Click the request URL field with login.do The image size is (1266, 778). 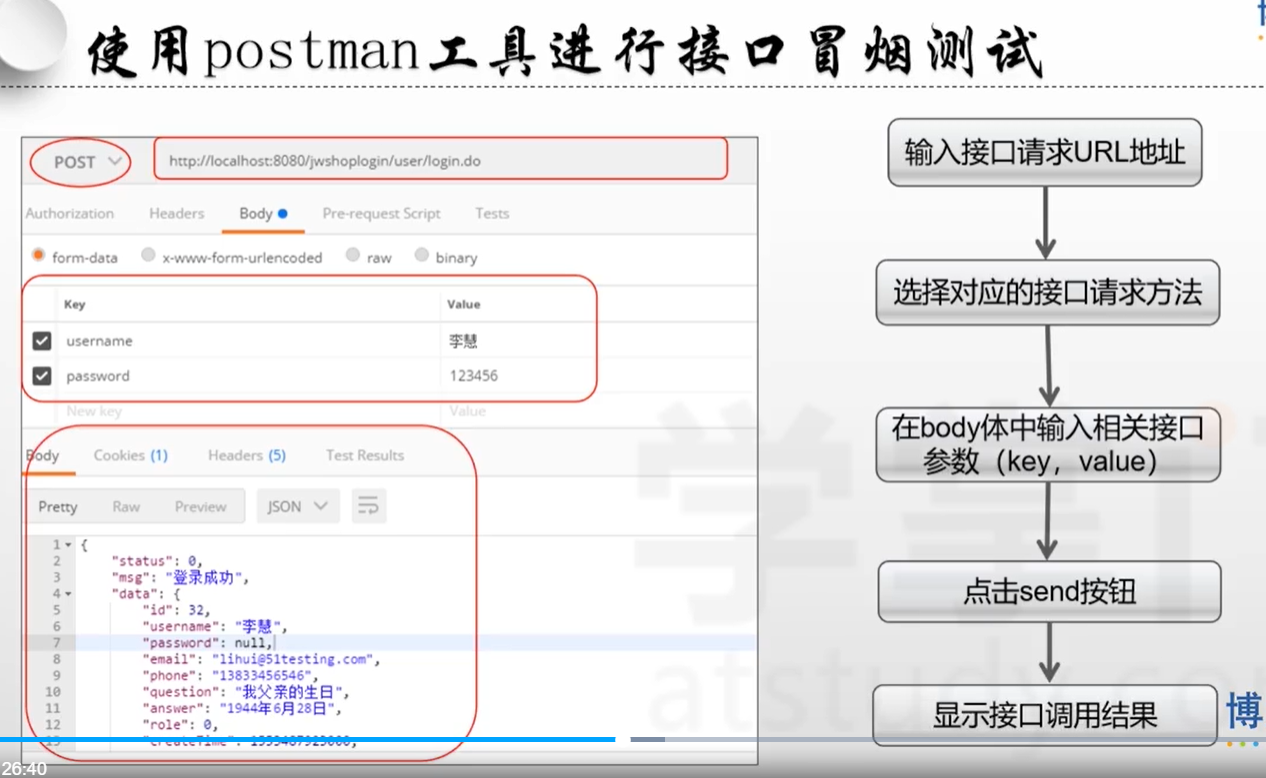click(440, 160)
